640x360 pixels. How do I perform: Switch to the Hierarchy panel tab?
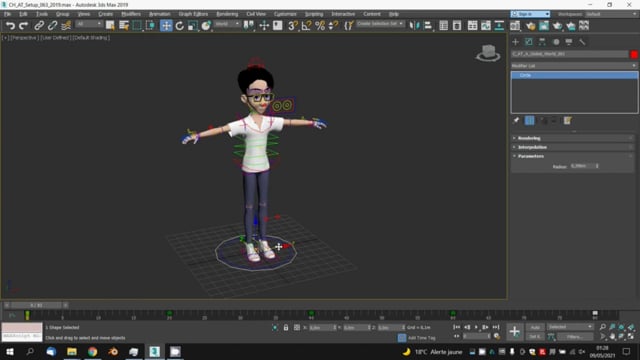pyautogui.click(x=542, y=42)
